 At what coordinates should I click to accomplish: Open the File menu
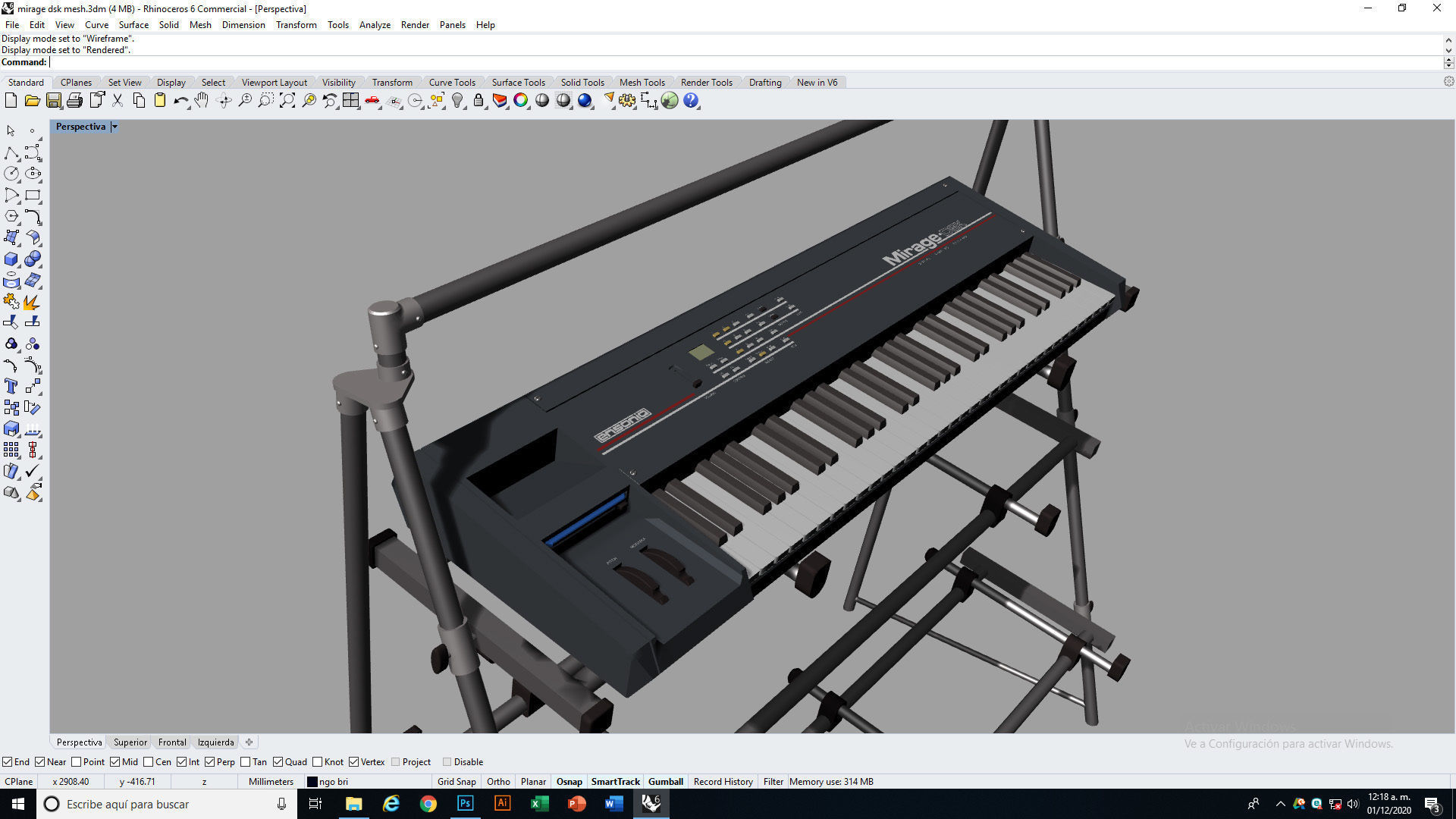click(12, 25)
